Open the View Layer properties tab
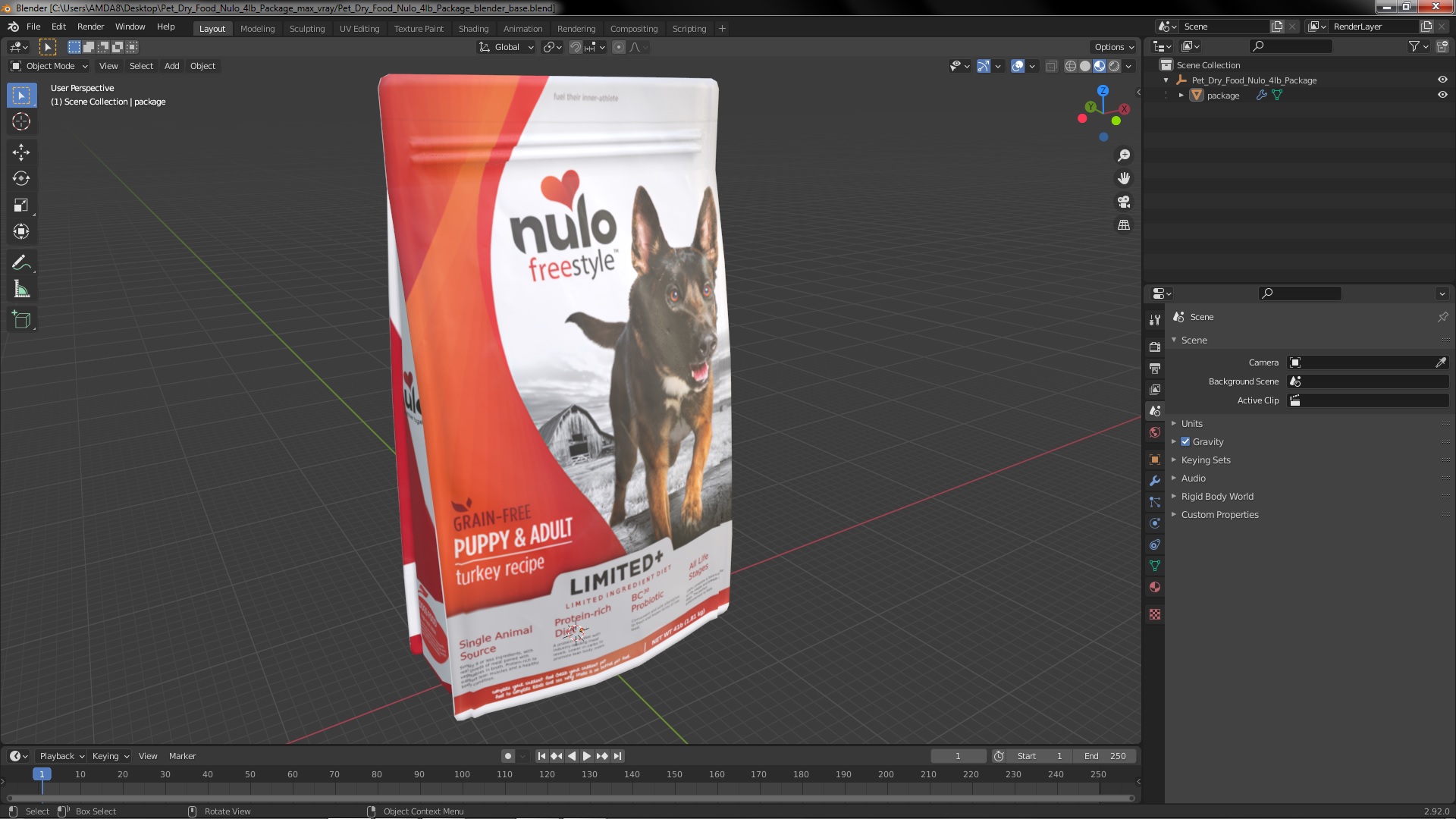The image size is (1456, 819). [x=1154, y=389]
